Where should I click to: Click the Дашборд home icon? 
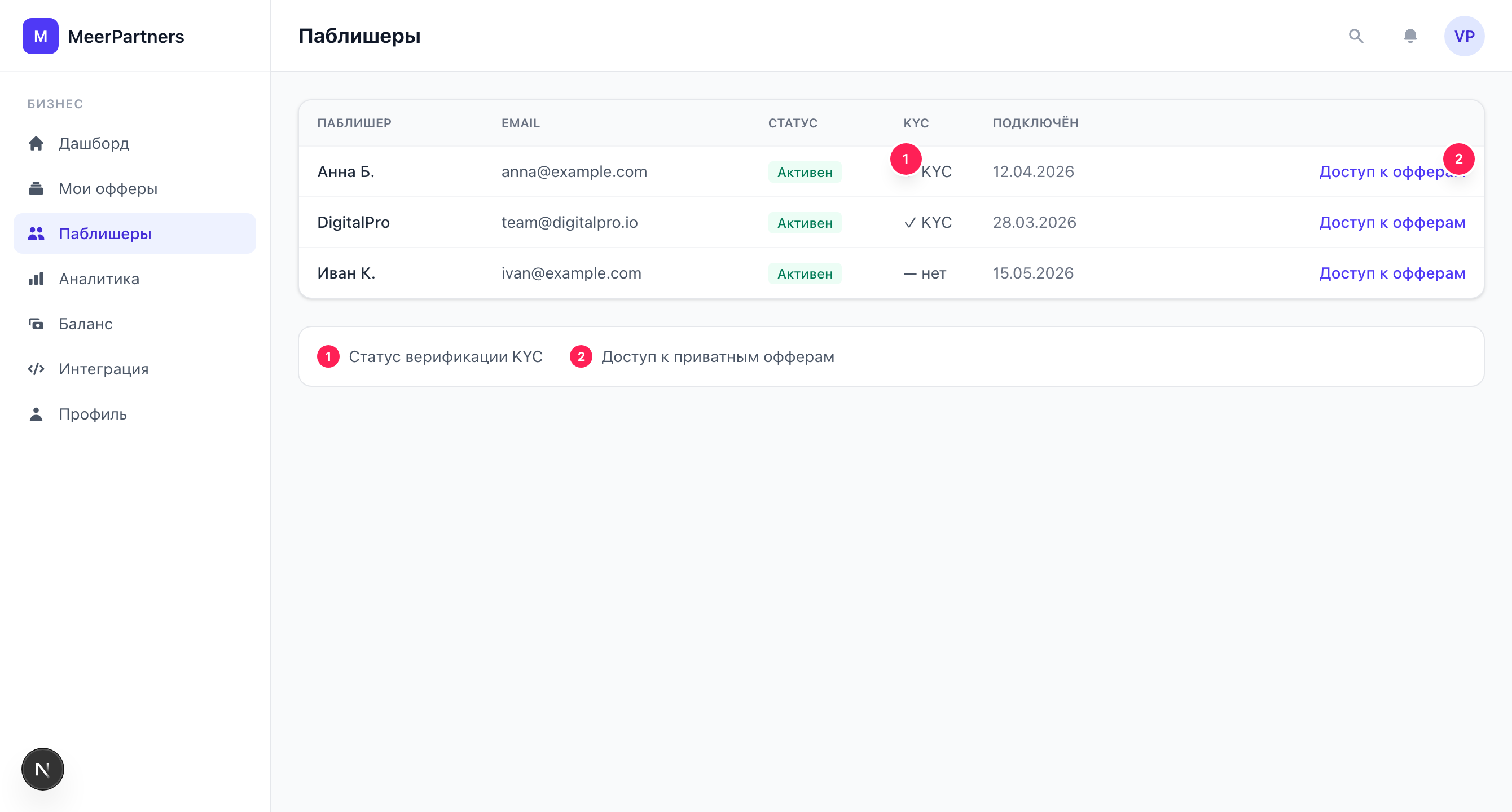[x=37, y=143]
